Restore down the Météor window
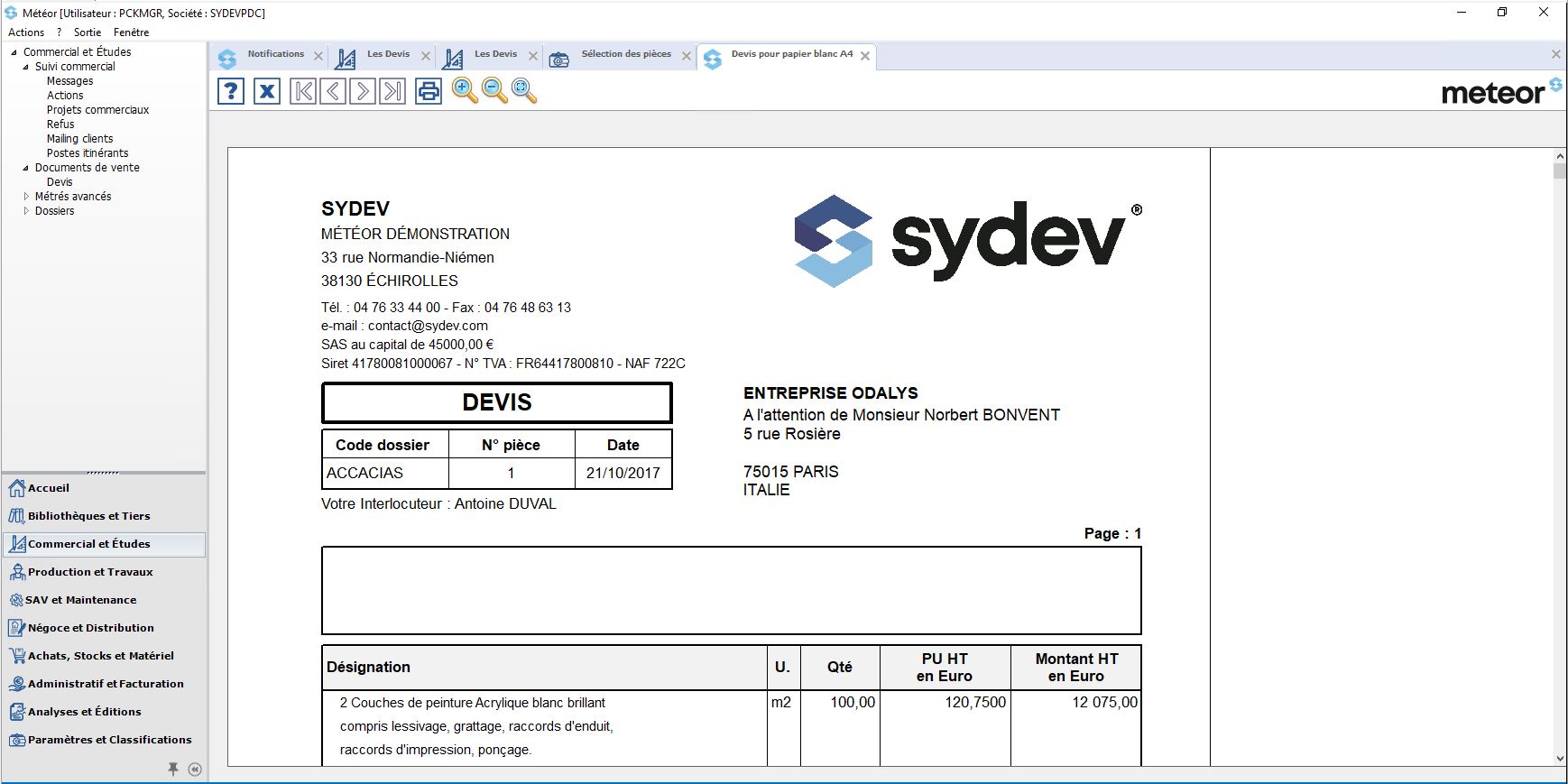 coord(1502,13)
